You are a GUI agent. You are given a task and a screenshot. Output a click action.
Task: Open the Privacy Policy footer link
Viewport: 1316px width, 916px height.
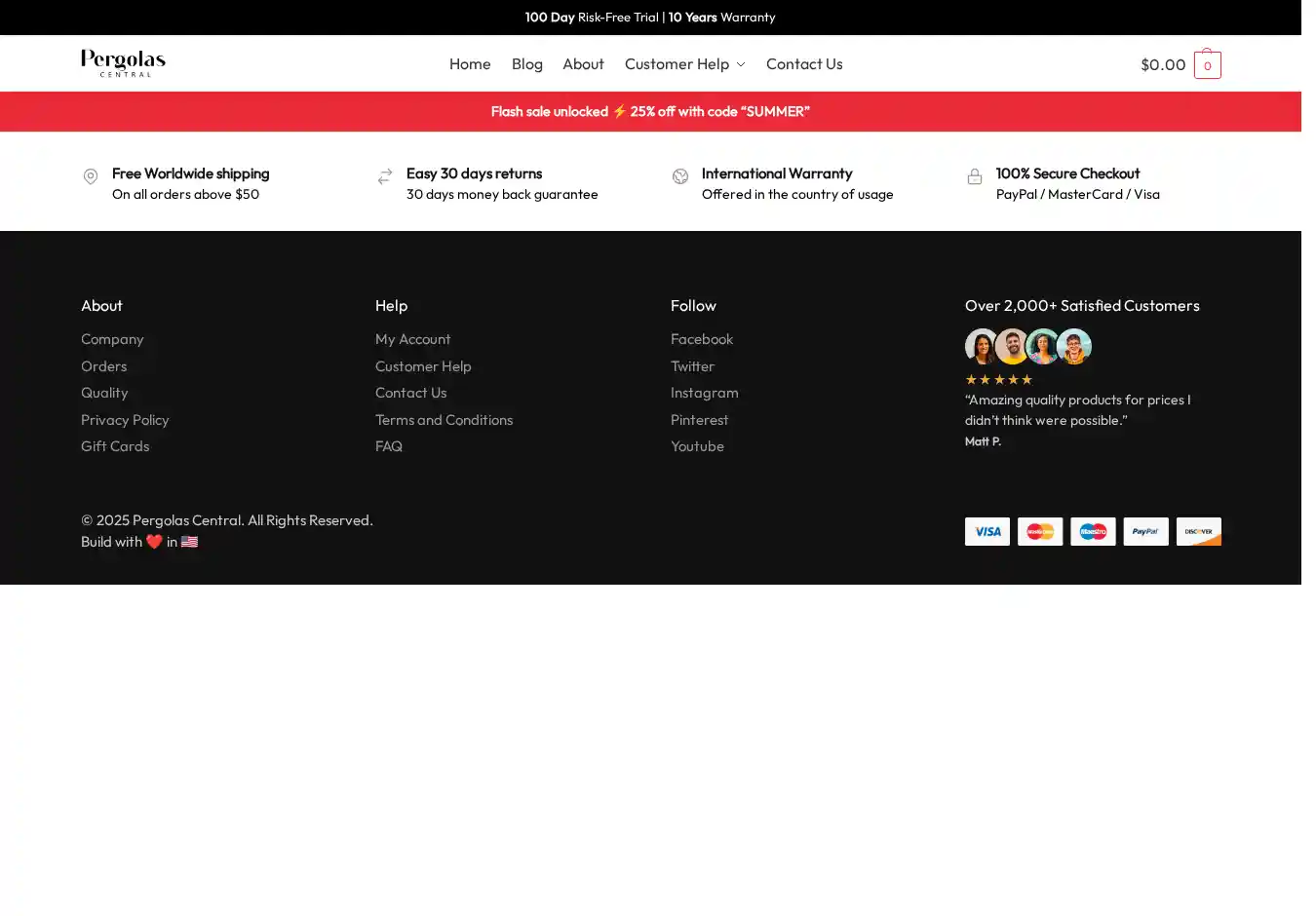(x=125, y=420)
